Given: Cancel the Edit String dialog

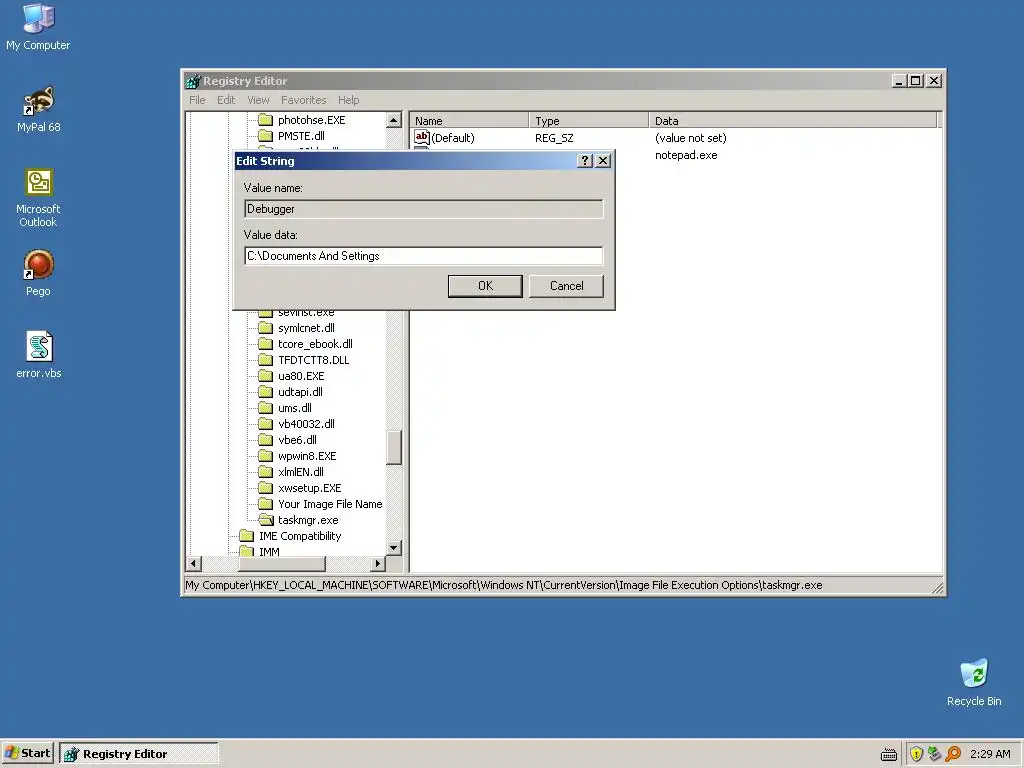Looking at the screenshot, I should [566, 285].
